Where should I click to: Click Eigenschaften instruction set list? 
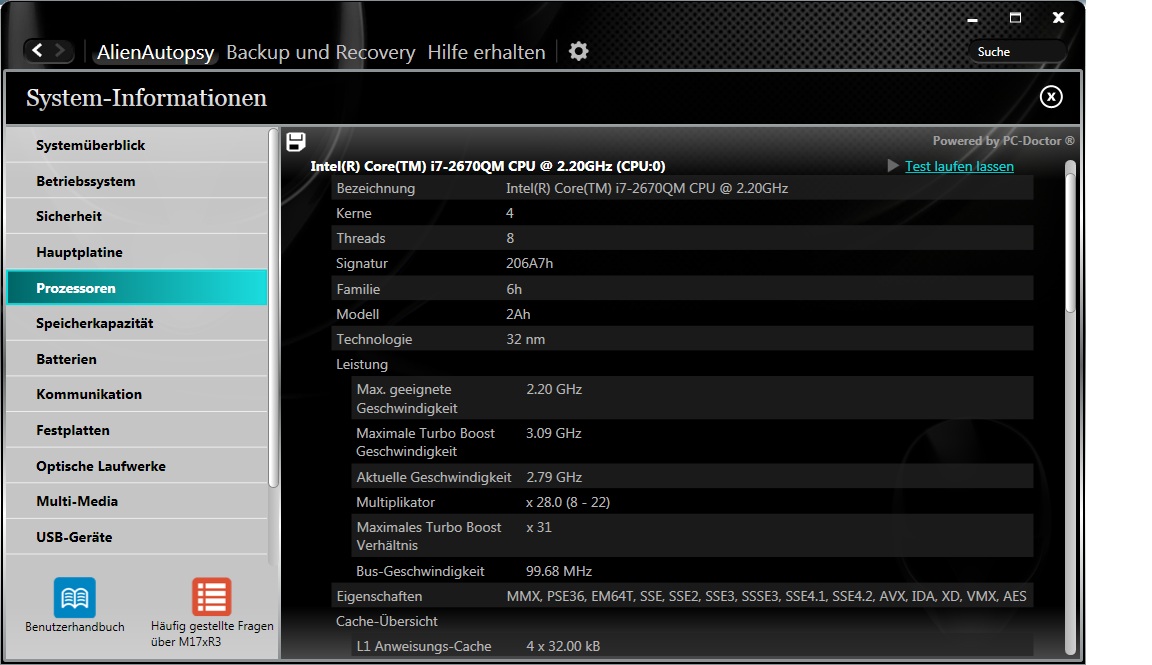[766, 596]
